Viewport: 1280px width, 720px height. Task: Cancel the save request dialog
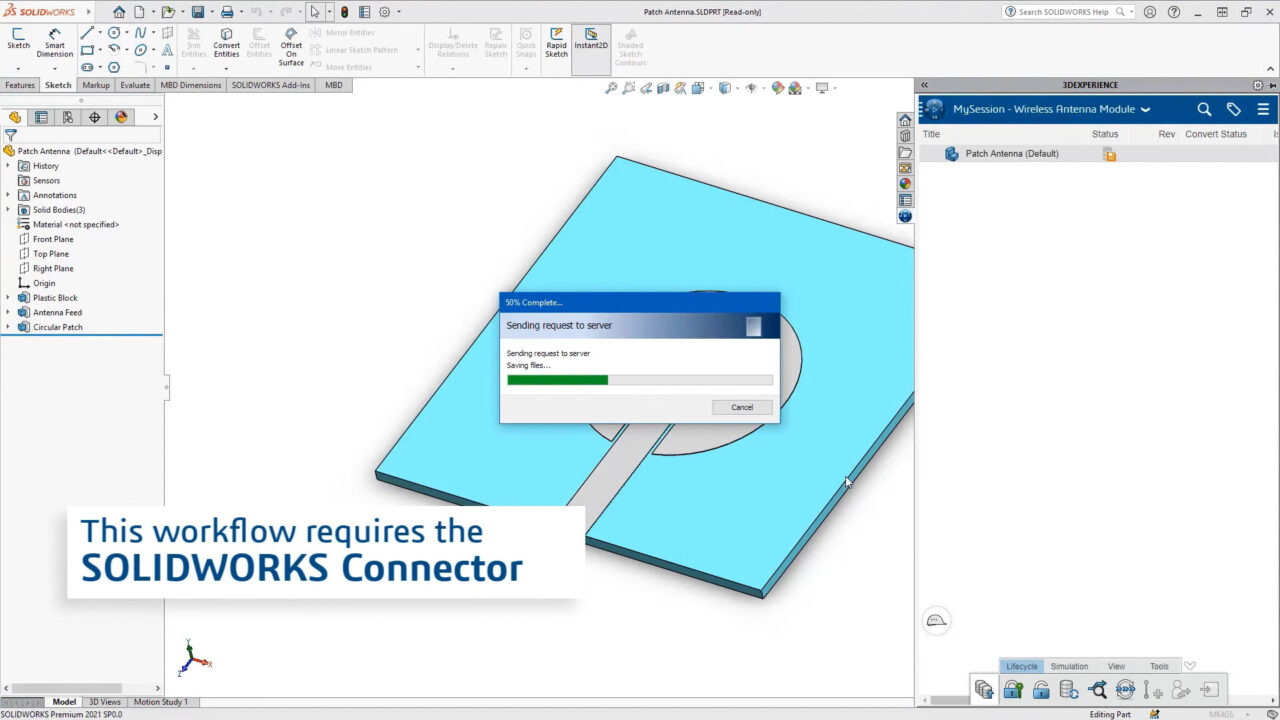point(742,407)
